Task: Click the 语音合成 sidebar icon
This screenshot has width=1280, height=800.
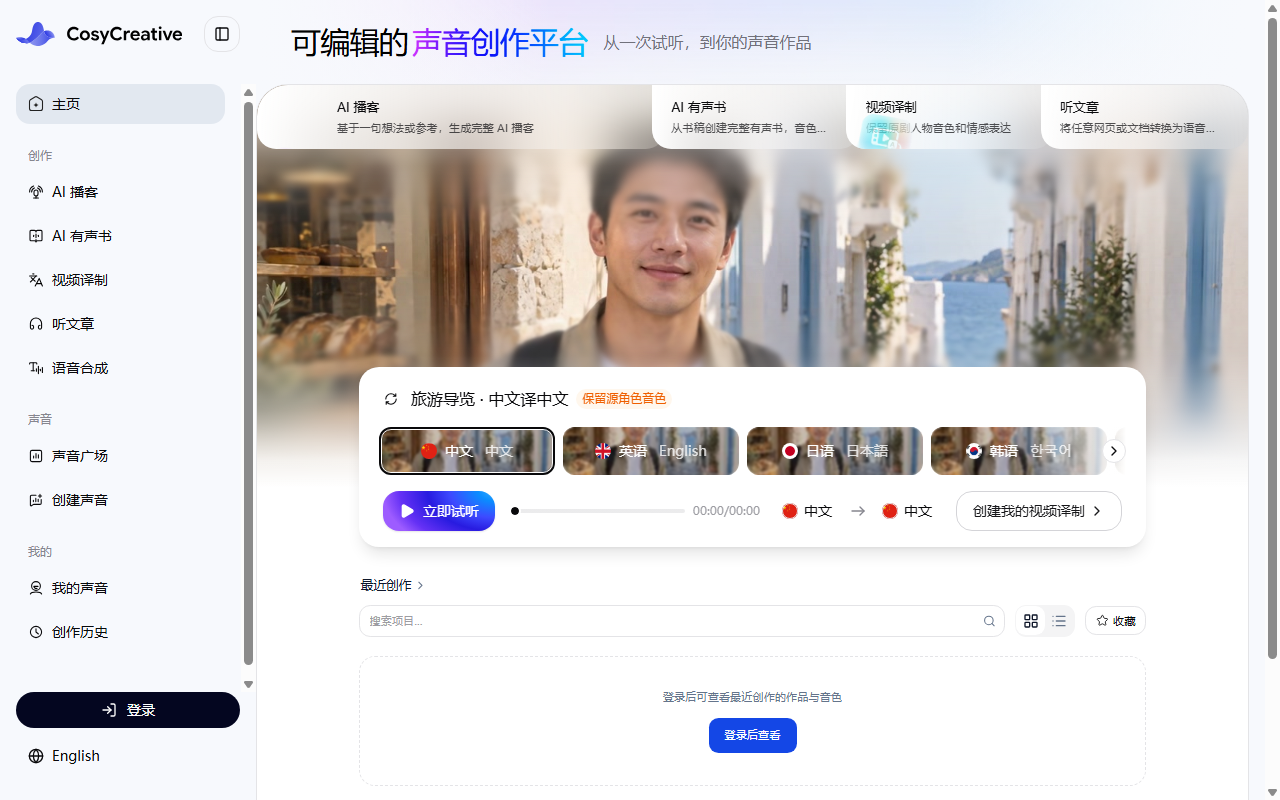Action: coord(36,368)
